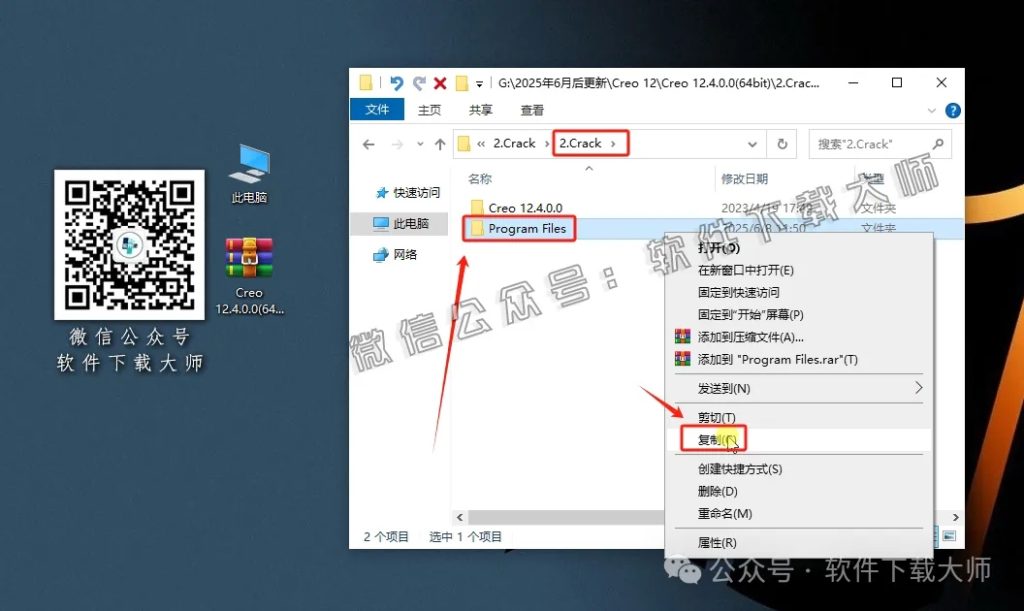The image size is (1024, 611).
Task: Select the Creo 12.4.0.0(64... archive desktop icon
Action: tap(249, 276)
